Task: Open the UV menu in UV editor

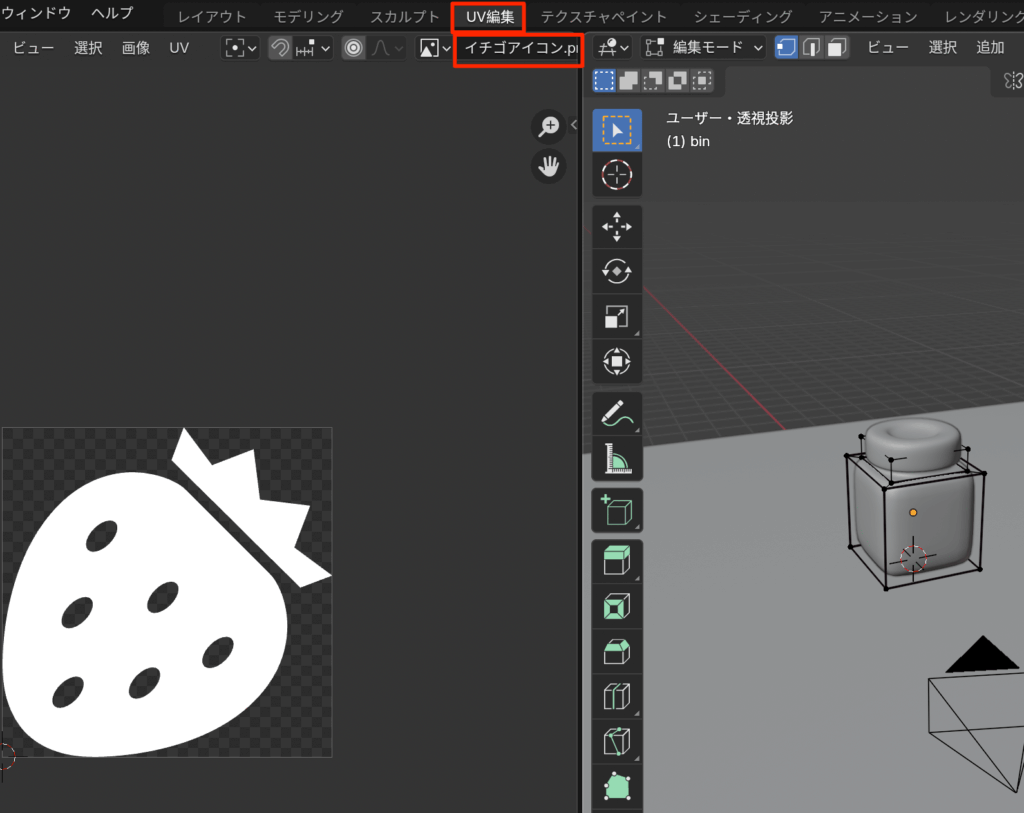Action: [x=179, y=48]
